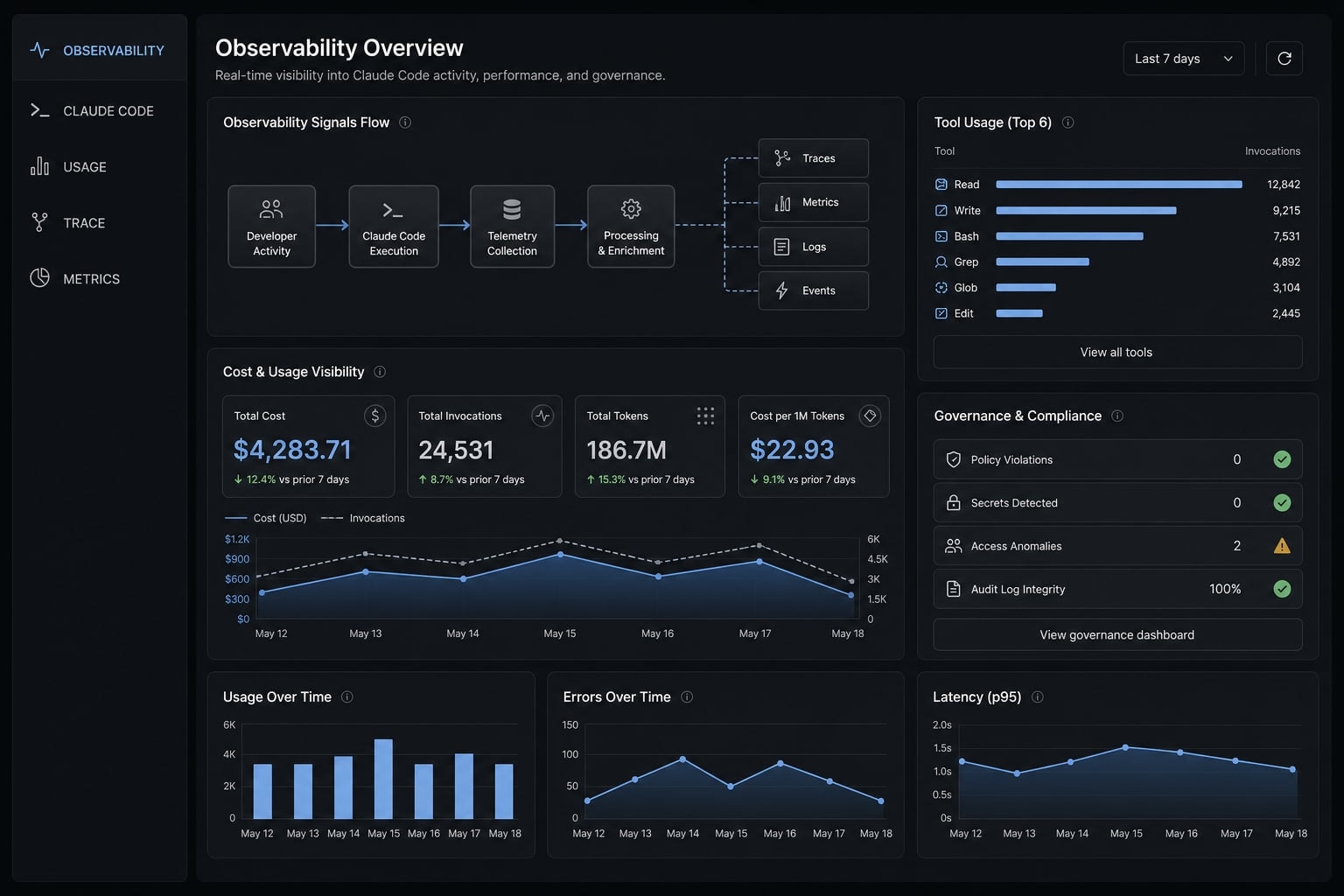This screenshot has height=896, width=1344.
Task: Click the Write tool icon
Action: point(941,210)
